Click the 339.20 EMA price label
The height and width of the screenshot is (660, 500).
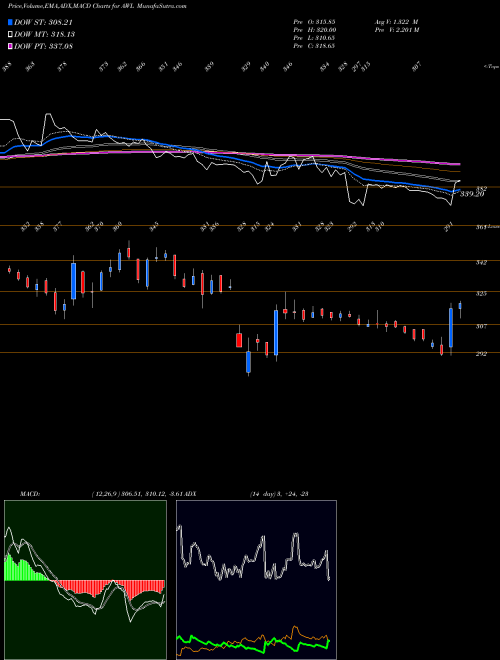[472, 194]
